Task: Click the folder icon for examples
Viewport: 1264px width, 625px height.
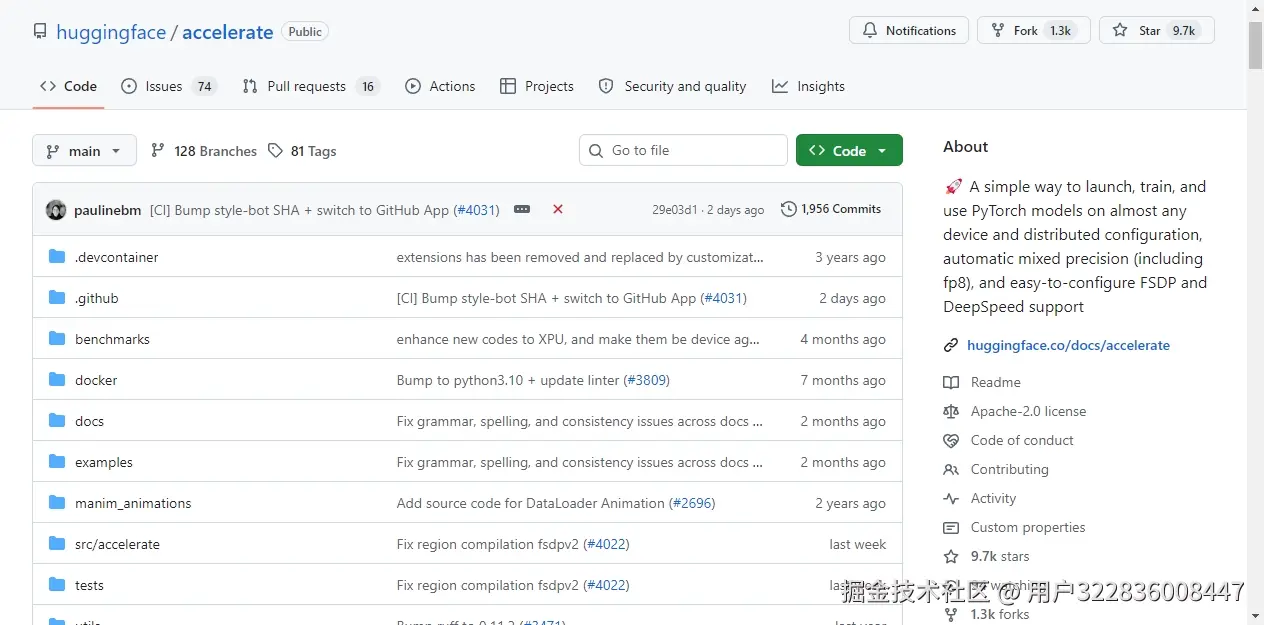Action: 57,462
